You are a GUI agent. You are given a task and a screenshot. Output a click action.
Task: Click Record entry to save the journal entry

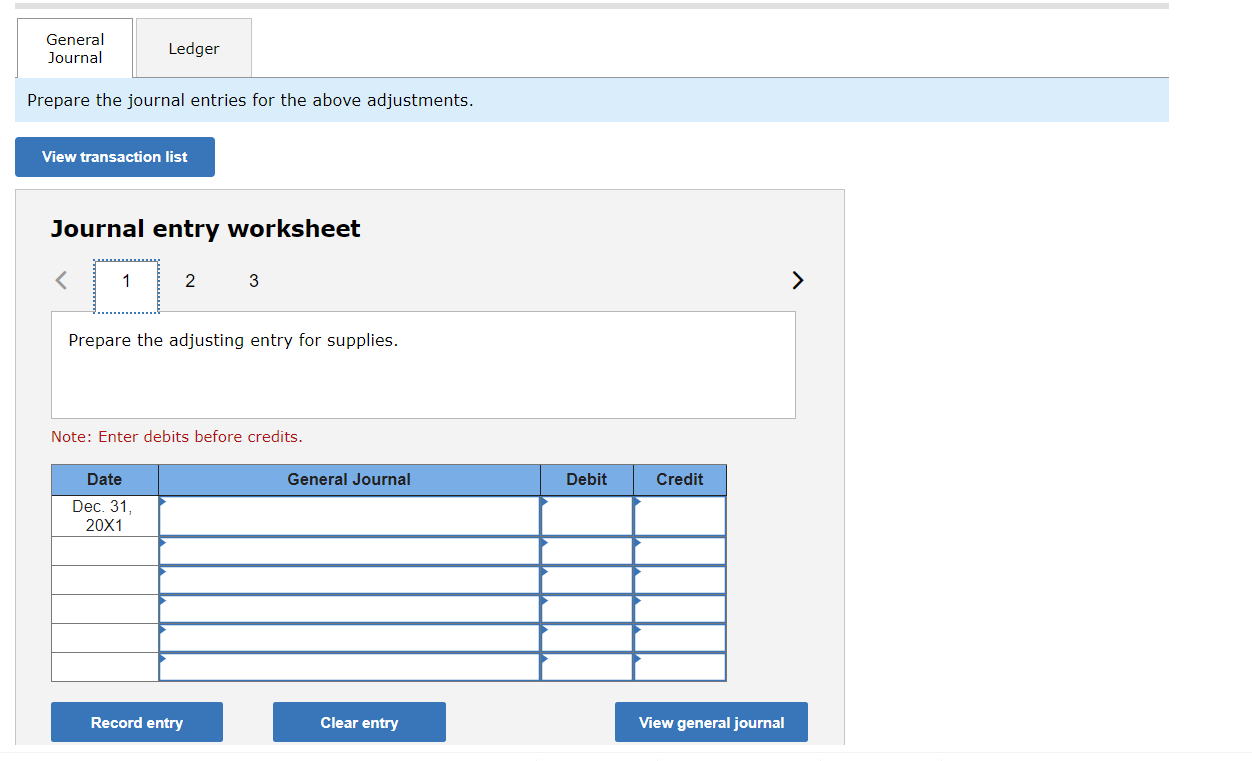coord(136,721)
